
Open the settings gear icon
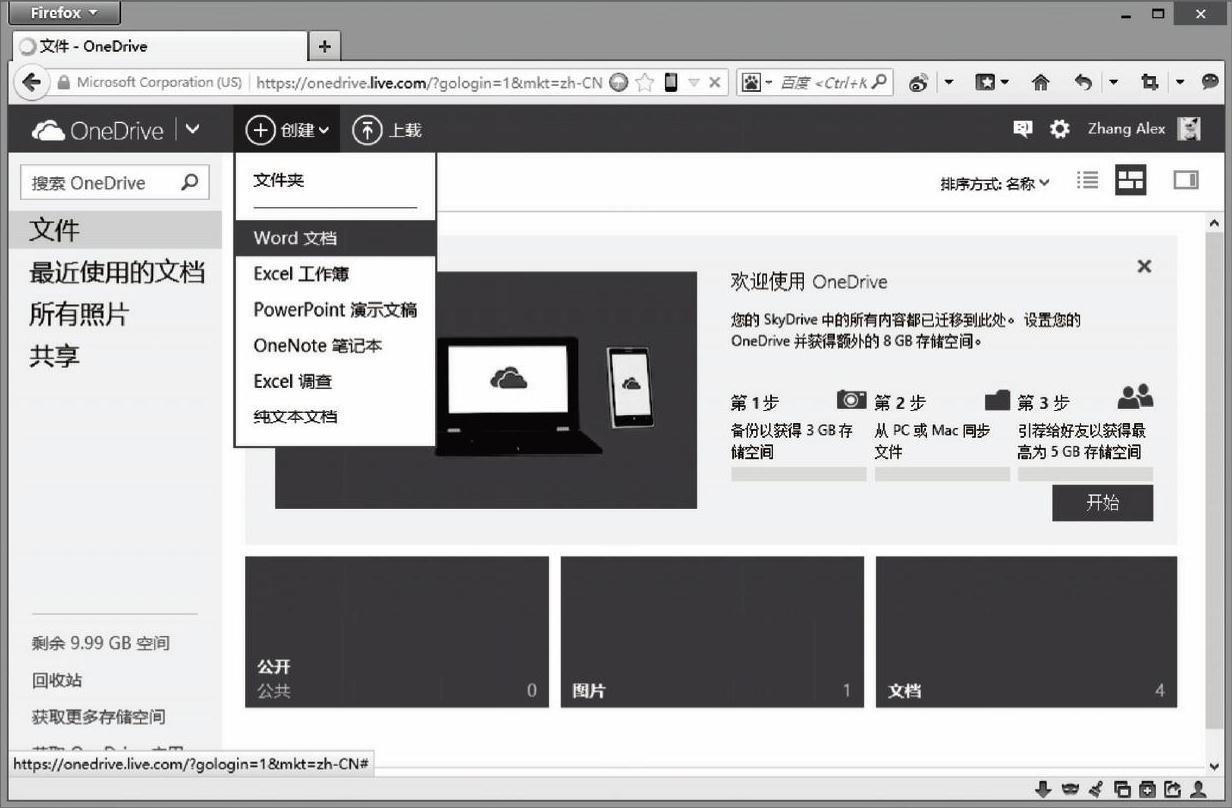(1059, 129)
